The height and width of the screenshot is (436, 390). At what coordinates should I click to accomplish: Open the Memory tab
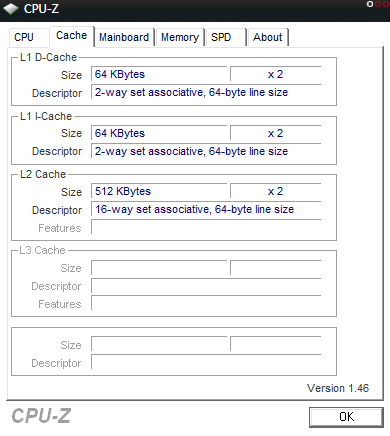(180, 37)
